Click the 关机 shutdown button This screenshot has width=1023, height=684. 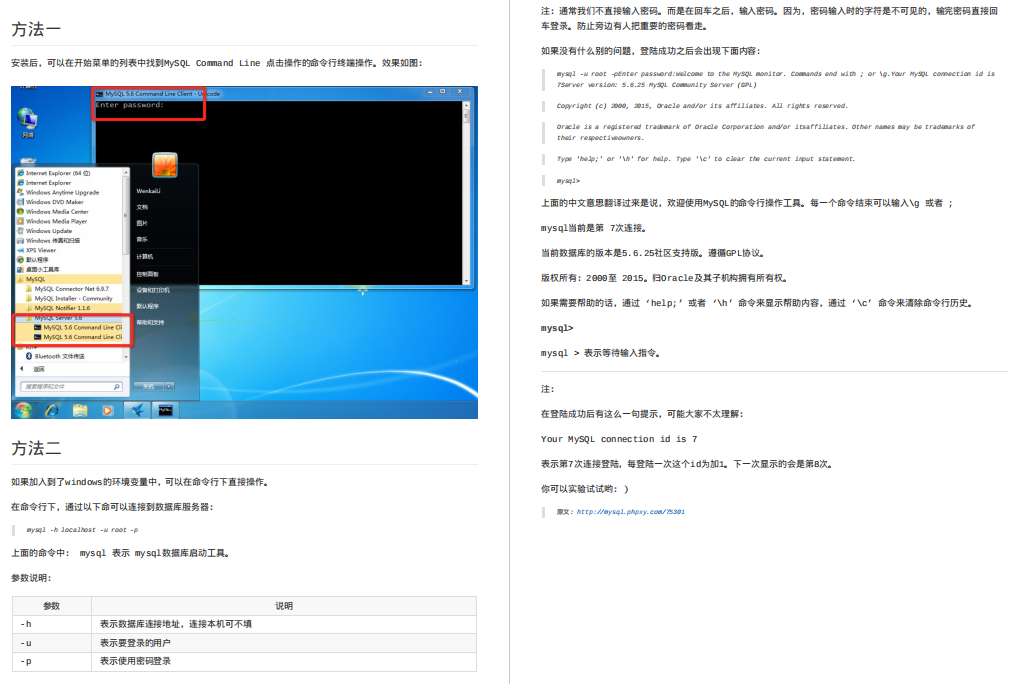pyautogui.click(x=149, y=386)
